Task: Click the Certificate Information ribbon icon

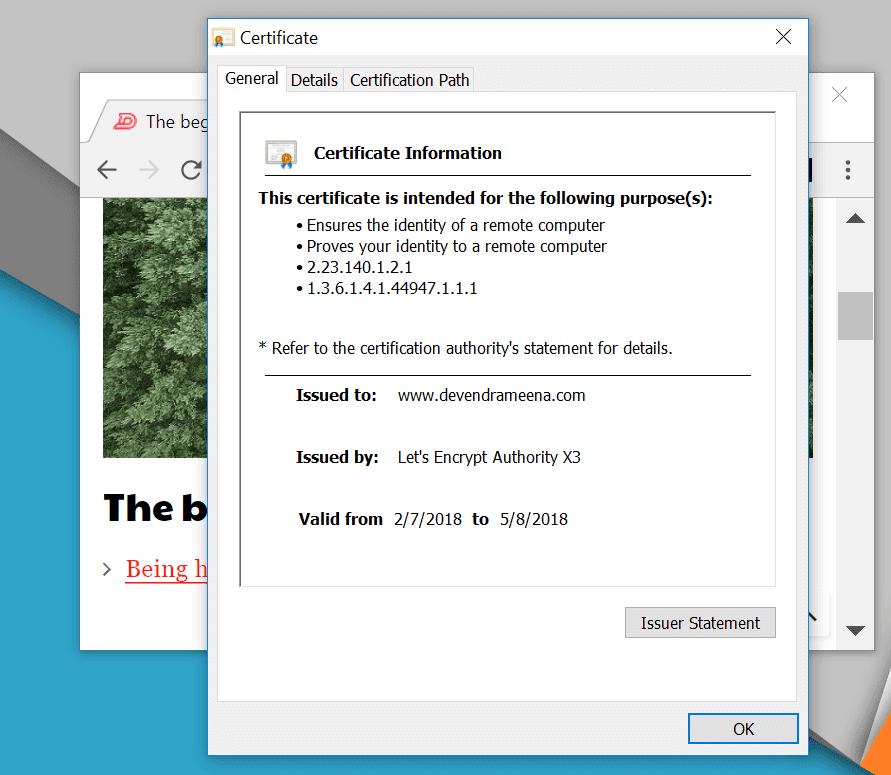Action: point(281,154)
